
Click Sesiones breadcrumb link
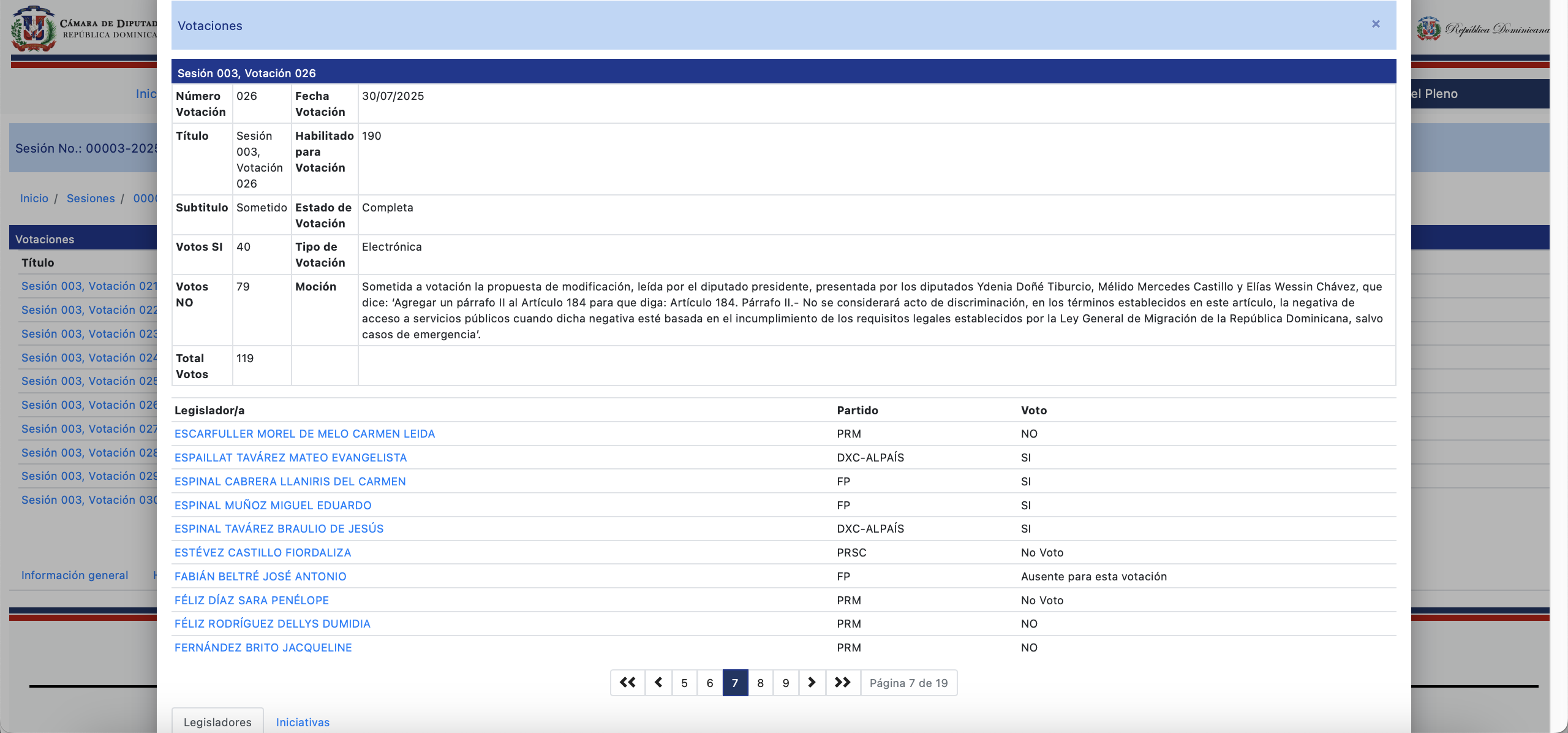pos(91,199)
